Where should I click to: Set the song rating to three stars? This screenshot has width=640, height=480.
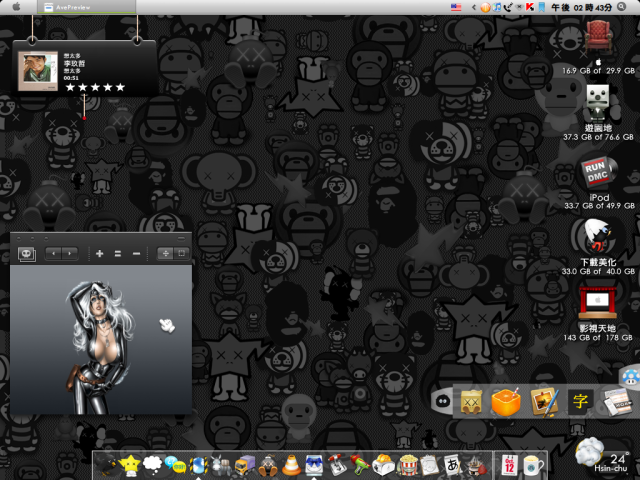coord(95,87)
